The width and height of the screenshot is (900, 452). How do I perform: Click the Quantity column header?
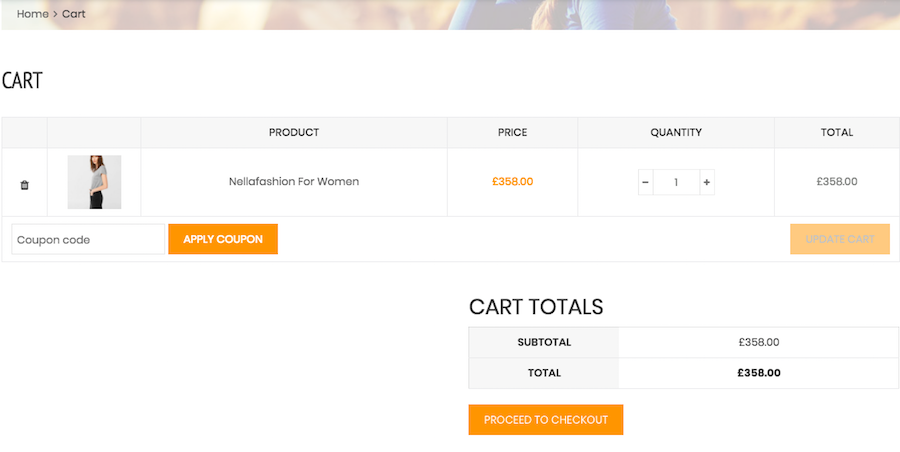click(676, 132)
